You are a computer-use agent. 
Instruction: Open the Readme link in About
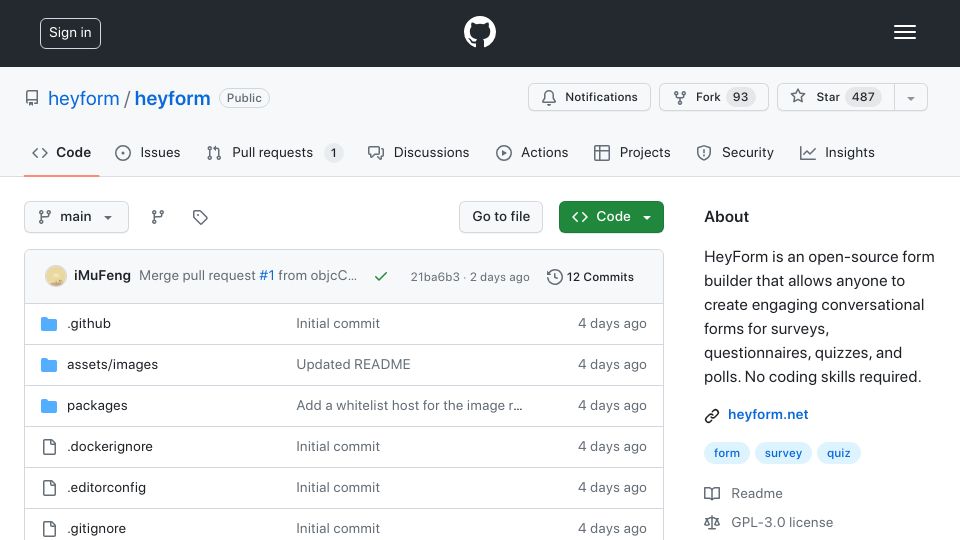[757, 493]
